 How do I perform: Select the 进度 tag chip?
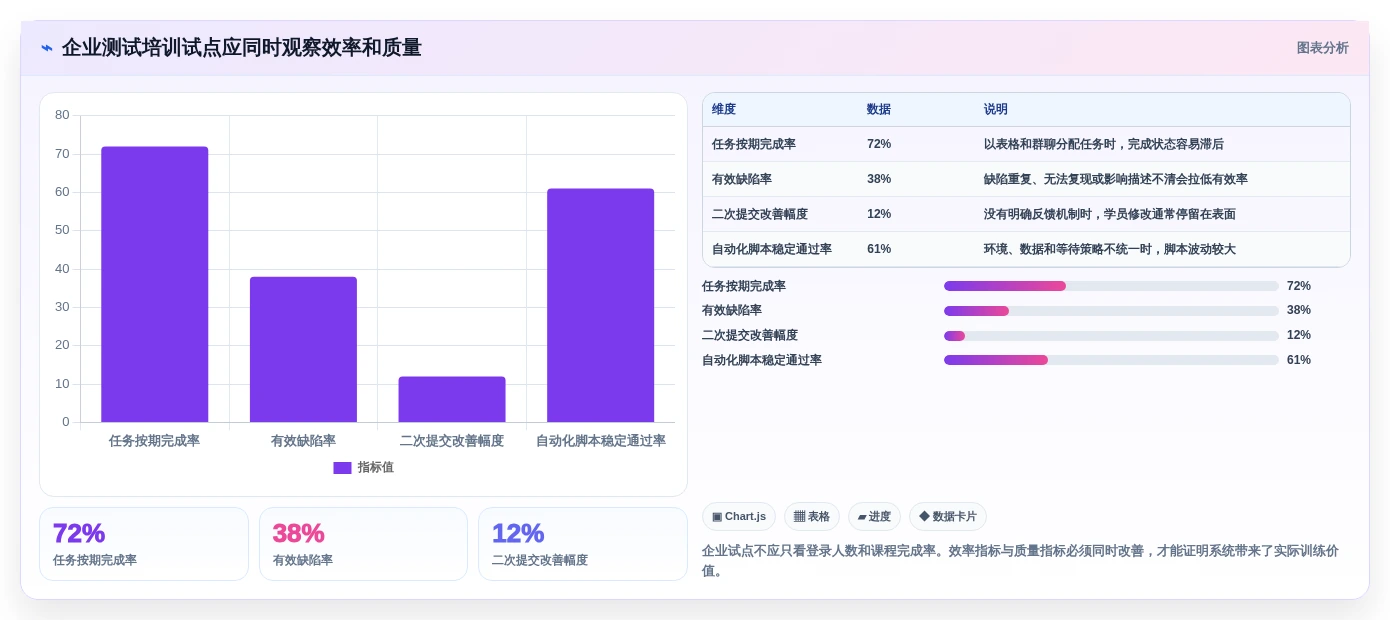874,516
